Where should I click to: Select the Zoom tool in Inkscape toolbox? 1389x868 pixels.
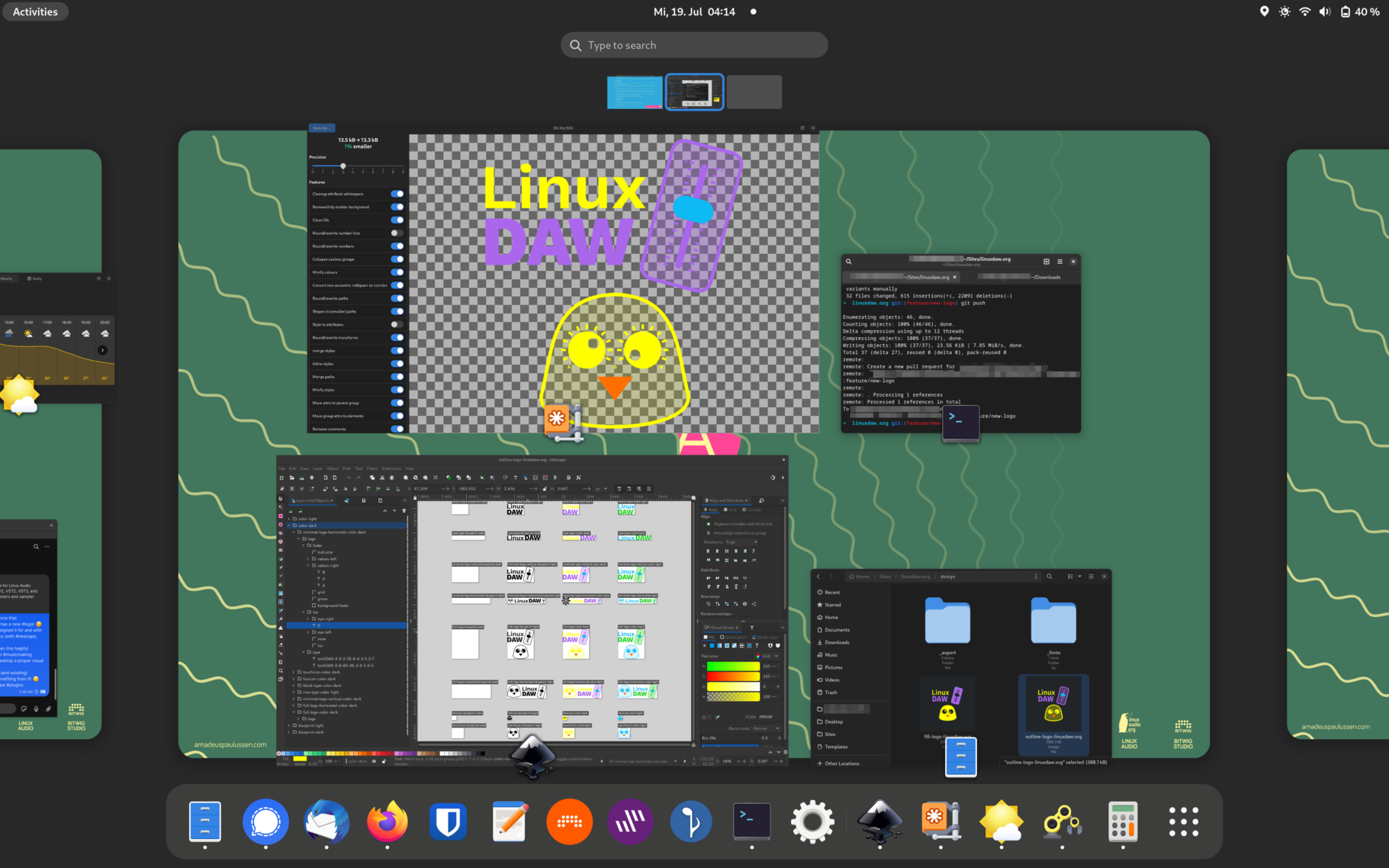pyautogui.click(x=281, y=670)
